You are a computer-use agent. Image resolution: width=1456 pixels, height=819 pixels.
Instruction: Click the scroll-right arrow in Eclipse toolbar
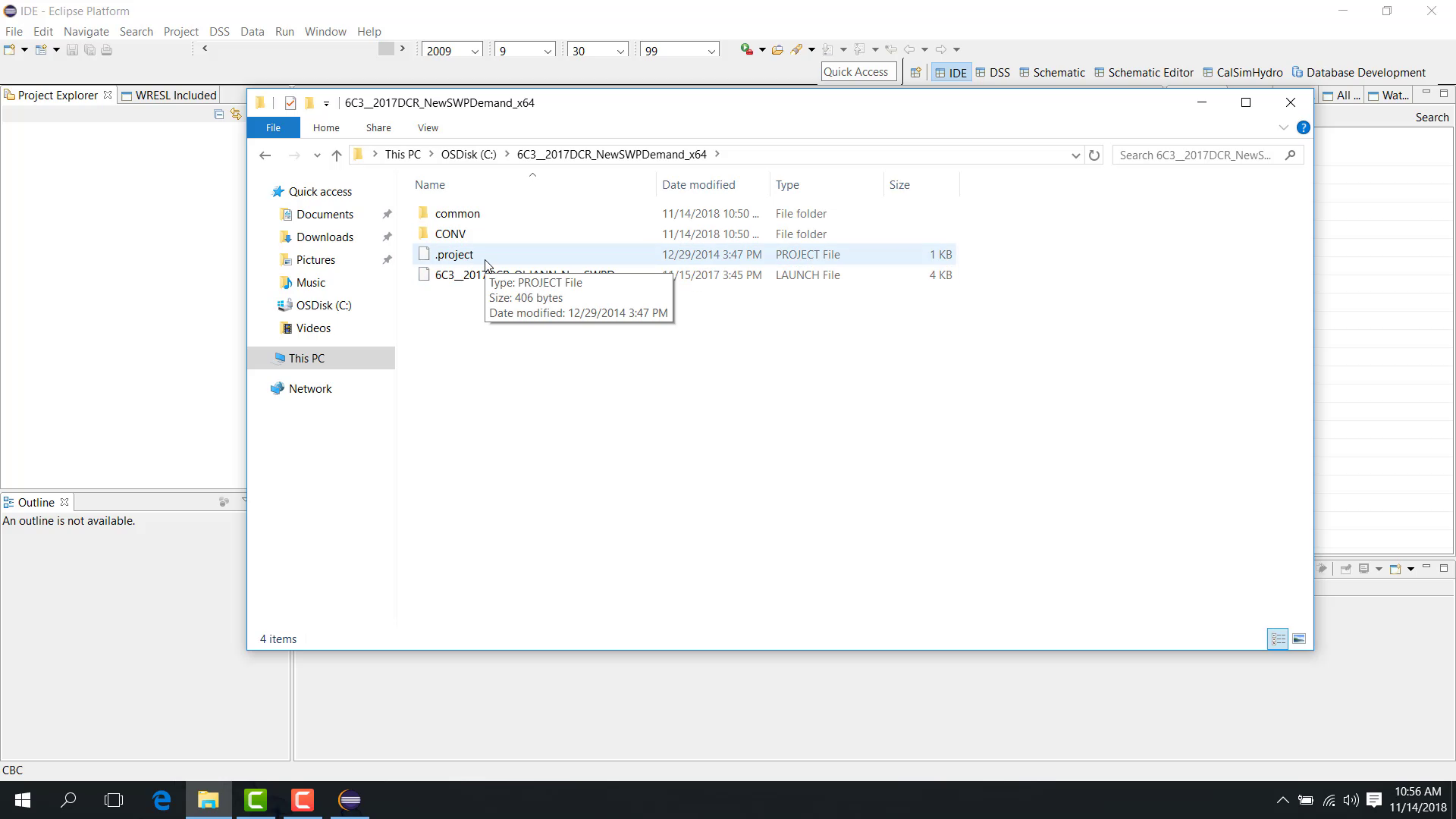coord(403,49)
